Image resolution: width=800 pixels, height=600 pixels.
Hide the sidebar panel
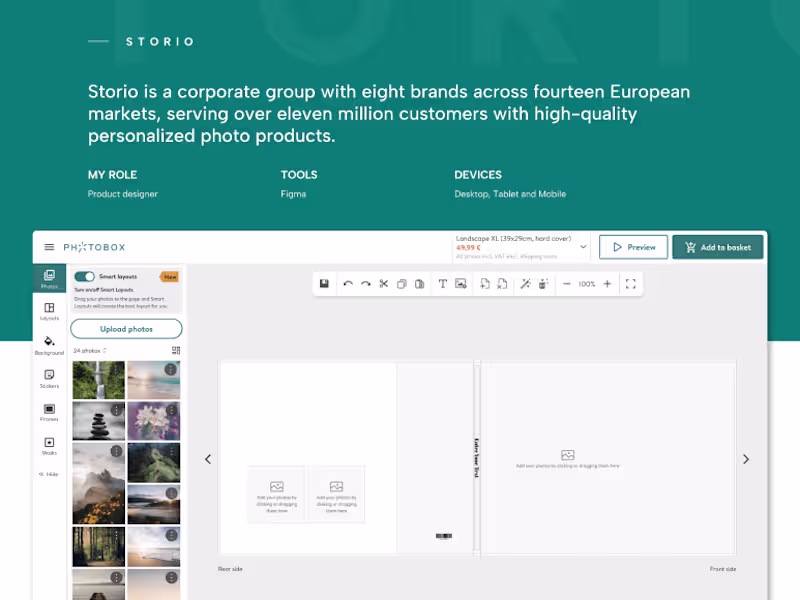(49, 474)
